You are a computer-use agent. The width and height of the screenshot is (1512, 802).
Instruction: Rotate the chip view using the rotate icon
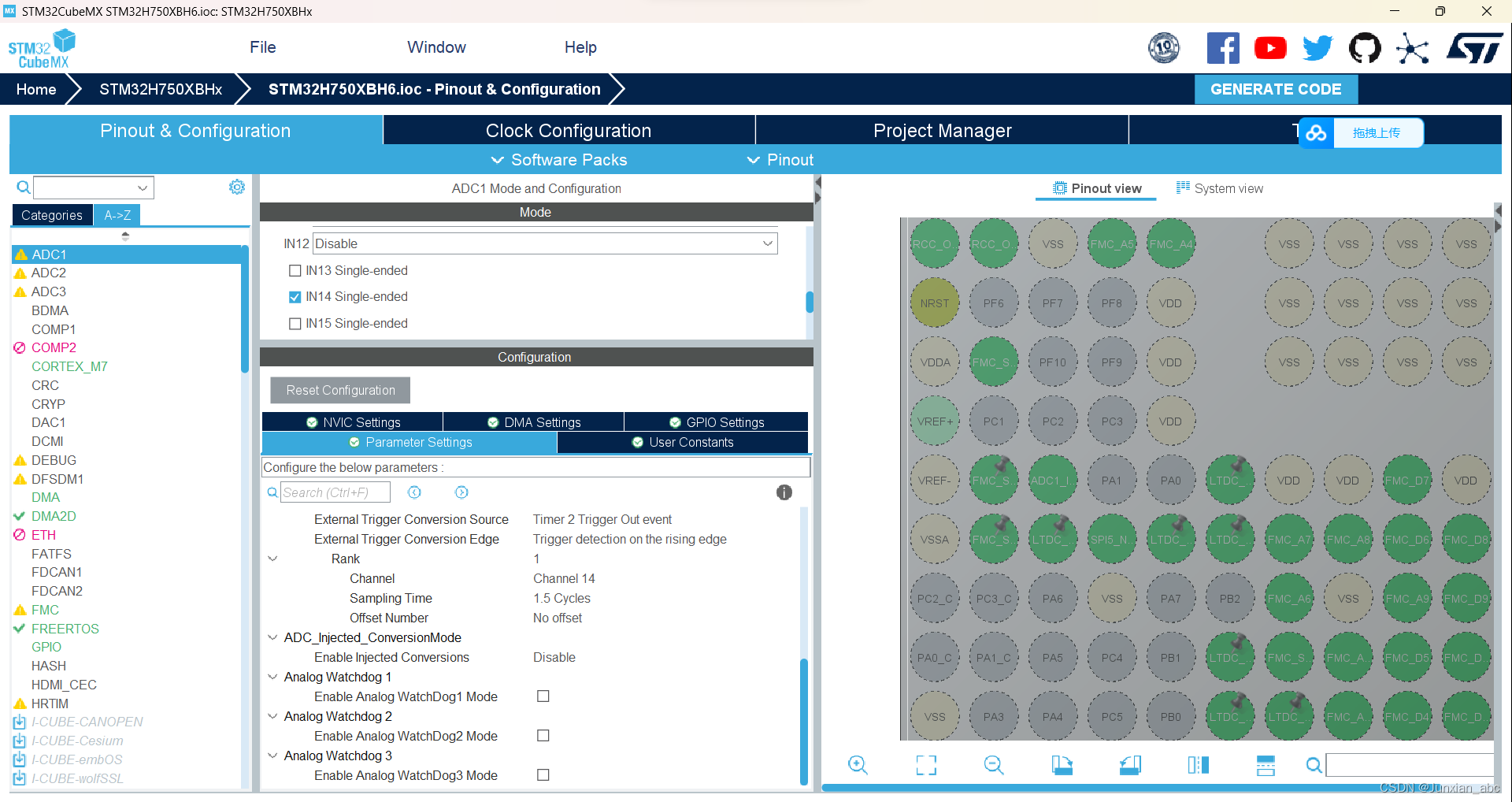click(1130, 765)
